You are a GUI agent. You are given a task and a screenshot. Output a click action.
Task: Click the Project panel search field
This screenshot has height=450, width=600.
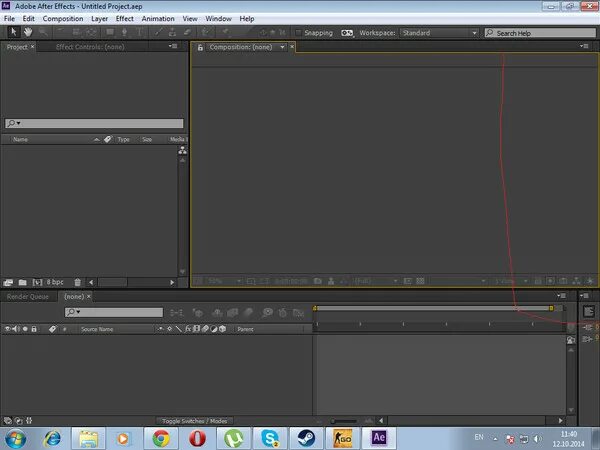[x=94, y=123]
